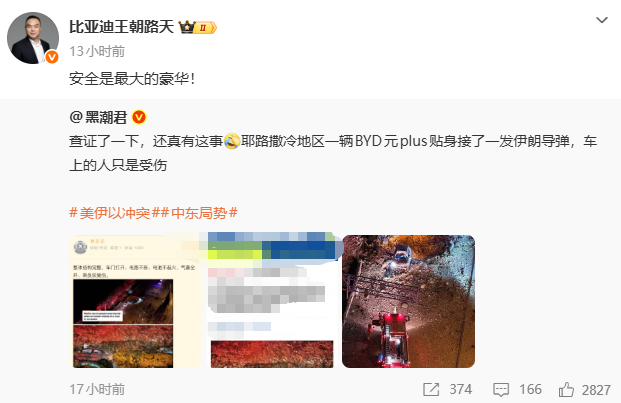621x403 pixels.
Task: Click the 2827 likes count
Action: tap(596, 390)
